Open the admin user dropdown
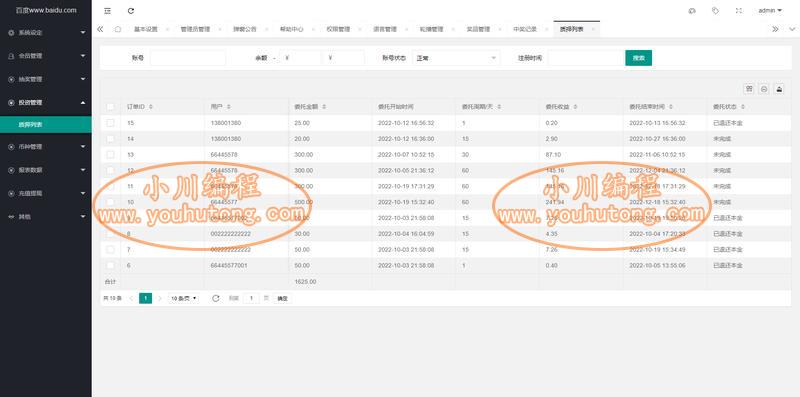Image resolution: width=800 pixels, height=397 pixels. (x=770, y=10)
